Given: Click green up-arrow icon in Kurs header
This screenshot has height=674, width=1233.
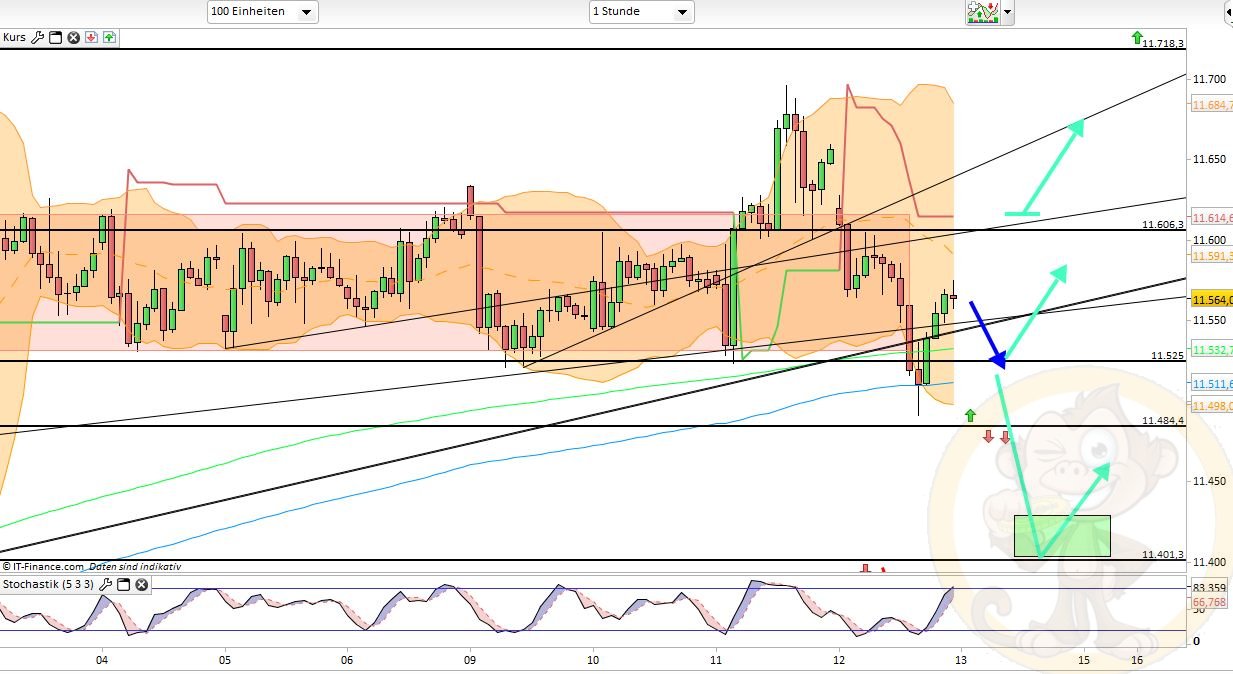Looking at the screenshot, I should [109, 38].
